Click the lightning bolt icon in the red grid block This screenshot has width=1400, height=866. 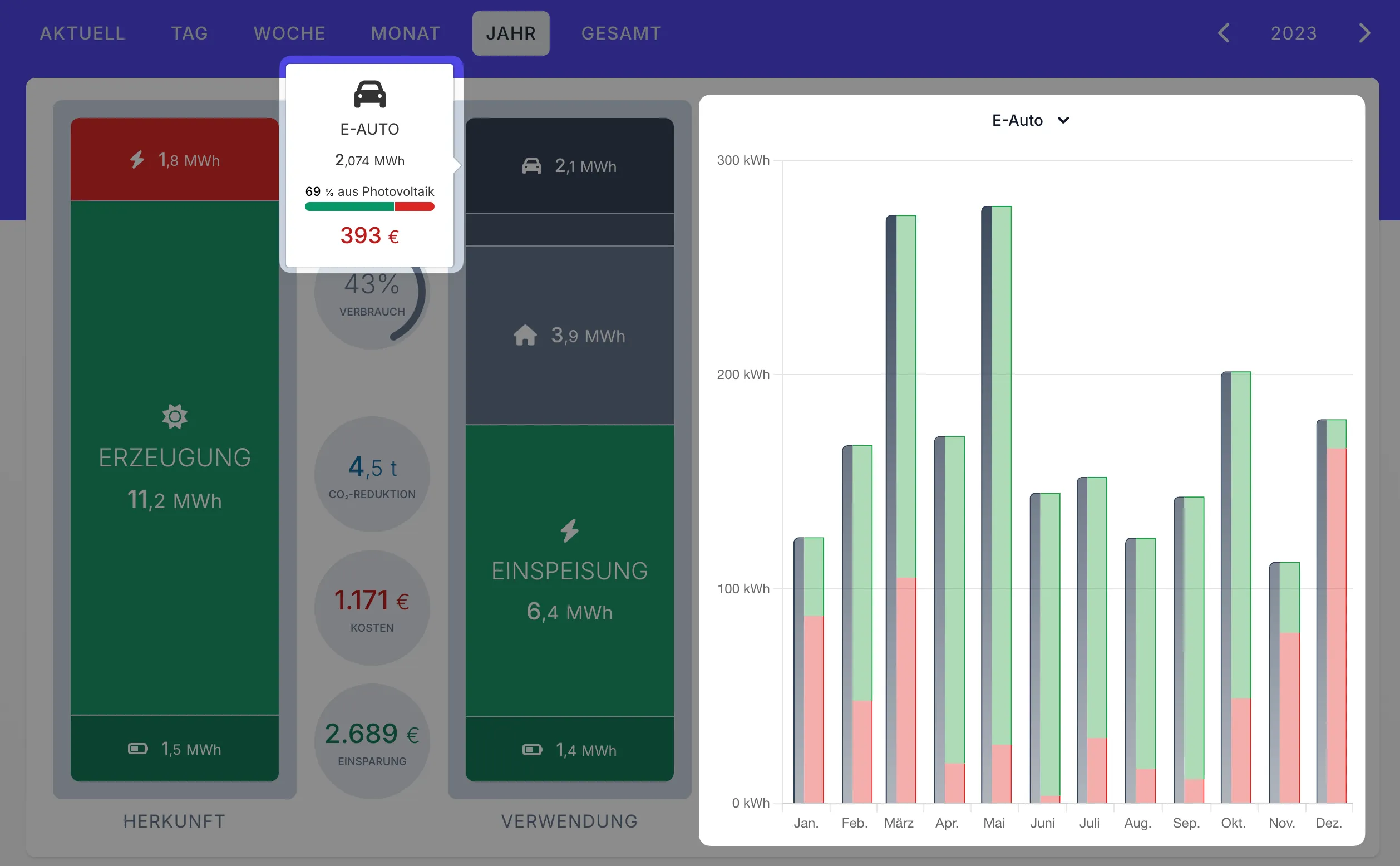[137, 159]
